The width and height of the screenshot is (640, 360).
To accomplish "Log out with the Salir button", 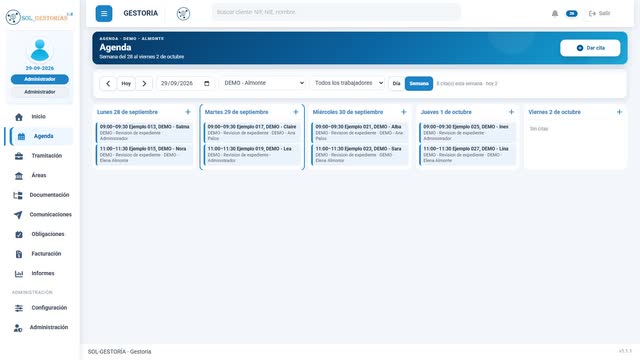I will point(599,13).
